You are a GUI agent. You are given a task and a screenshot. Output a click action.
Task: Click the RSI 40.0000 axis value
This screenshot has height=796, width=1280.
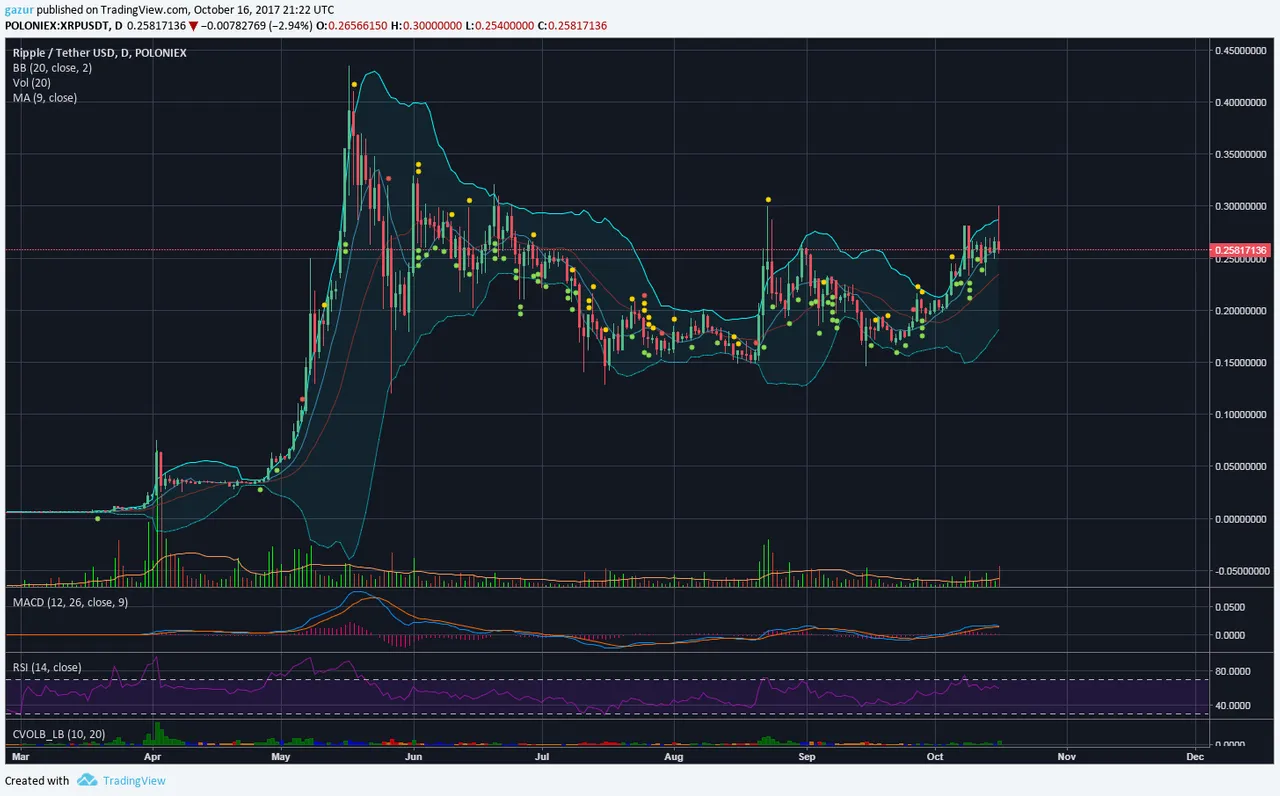pyautogui.click(x=1233, y=705)
